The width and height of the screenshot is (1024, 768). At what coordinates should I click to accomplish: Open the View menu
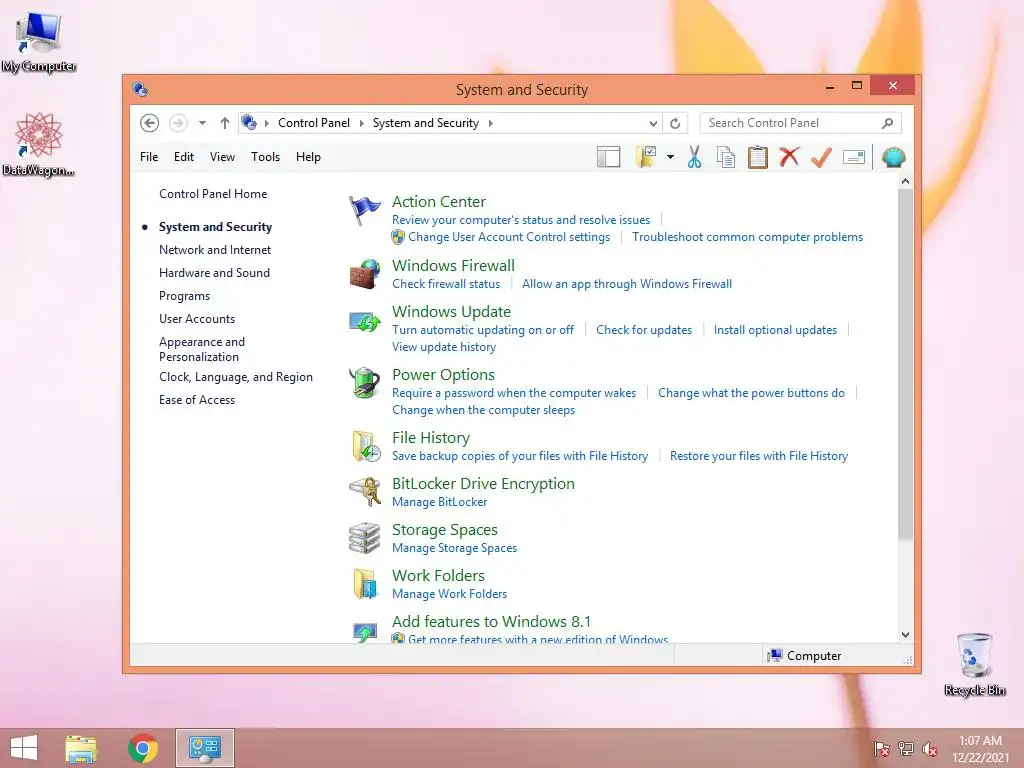222,157
